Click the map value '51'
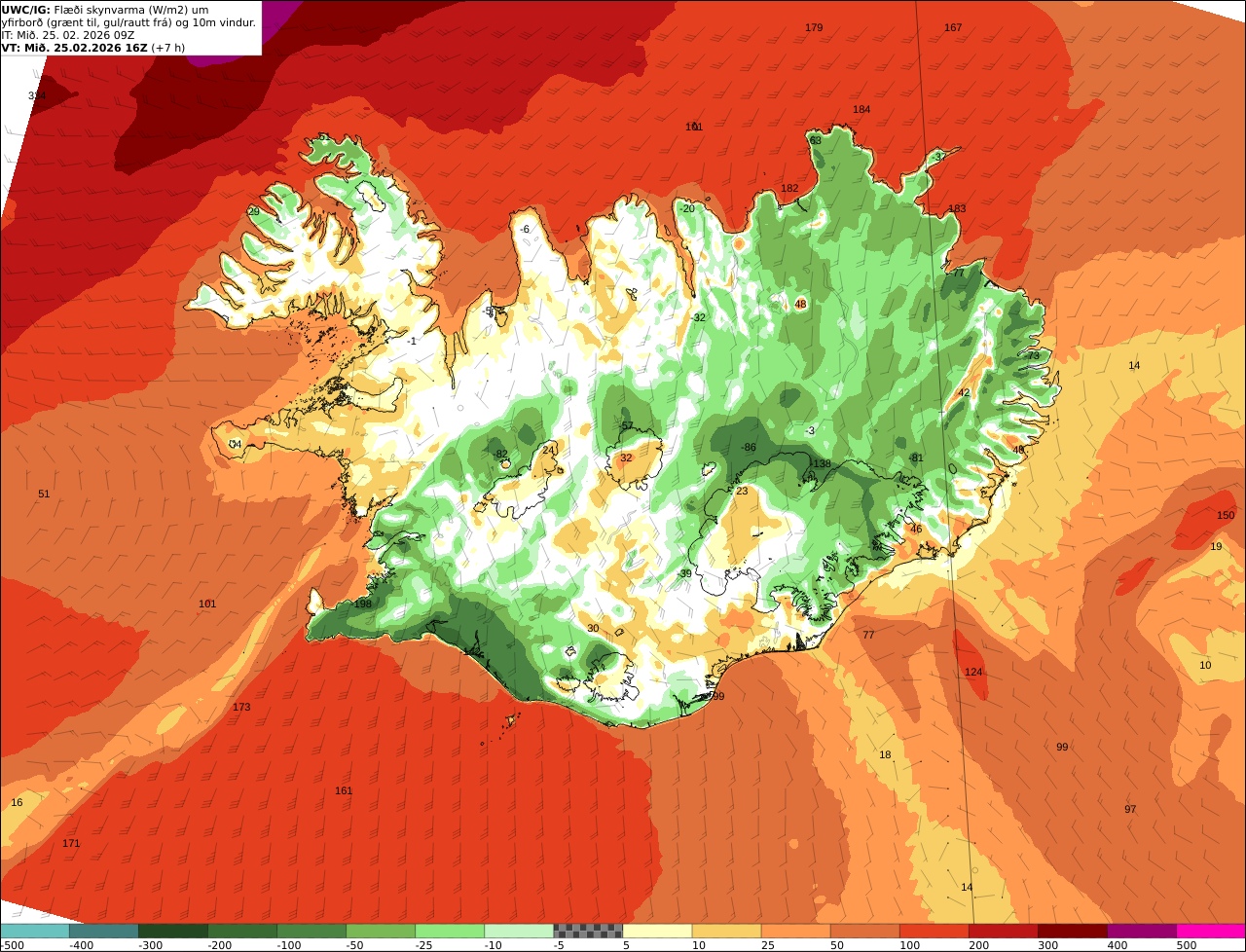 pyautogui.click(x=44, y=494)
